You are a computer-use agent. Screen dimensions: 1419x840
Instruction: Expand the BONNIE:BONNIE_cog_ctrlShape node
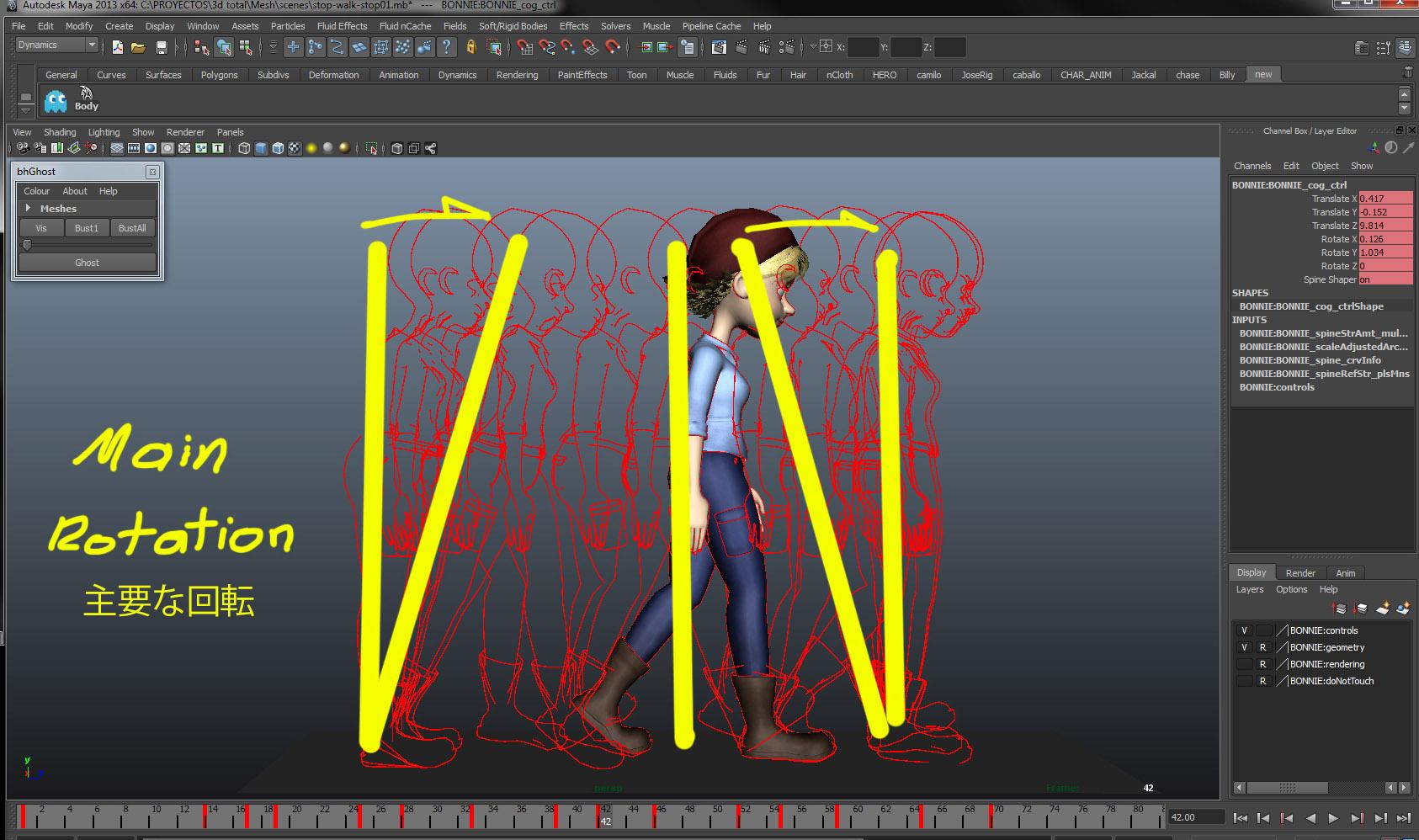click(x=1311, y=306)
